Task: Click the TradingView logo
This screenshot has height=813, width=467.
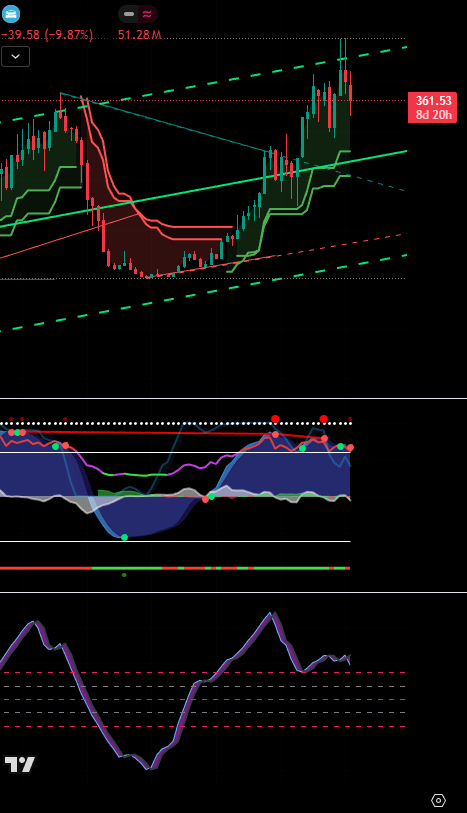Action: click(x=20, y=764)
